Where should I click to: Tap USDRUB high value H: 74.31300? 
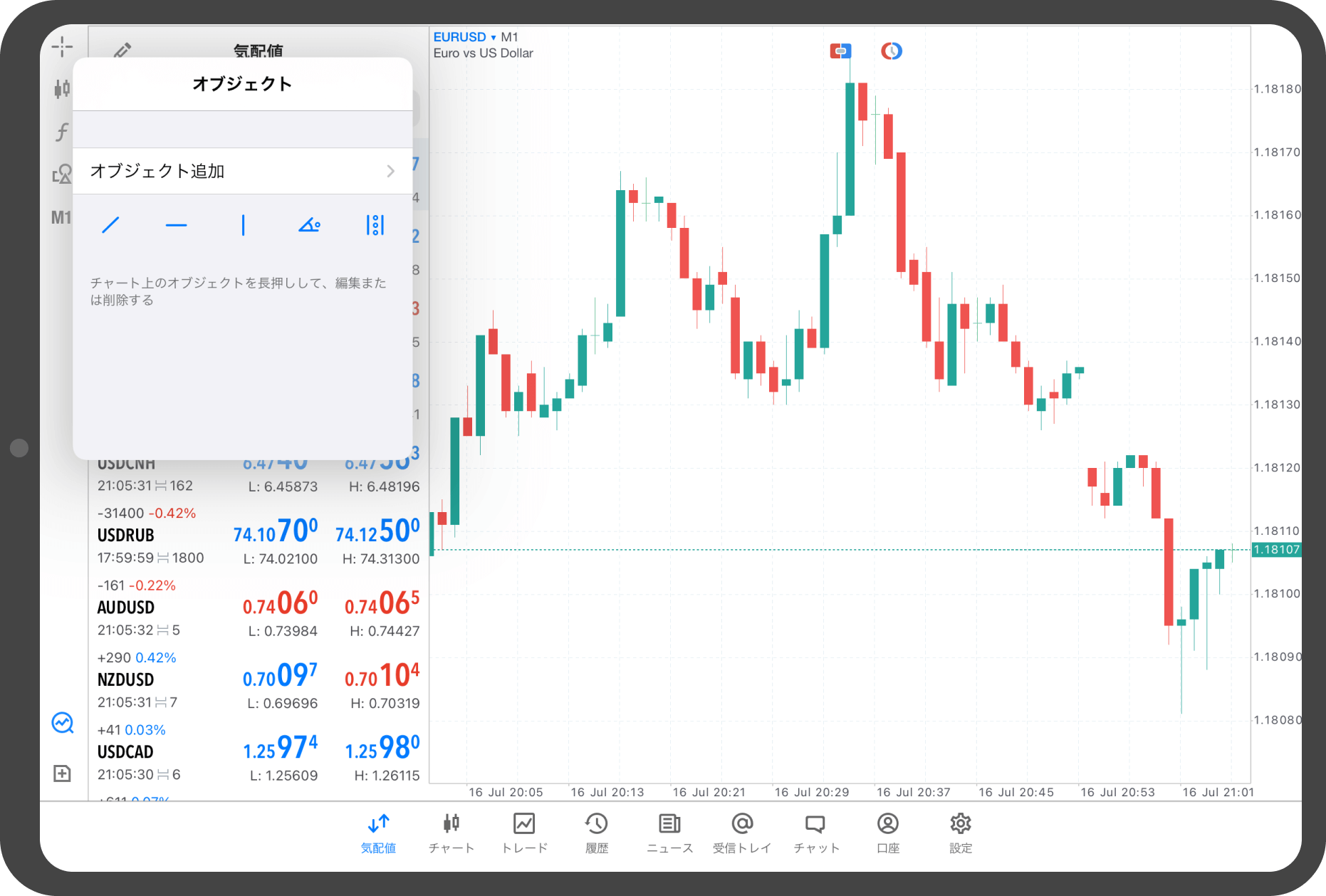tap(381, 559)
